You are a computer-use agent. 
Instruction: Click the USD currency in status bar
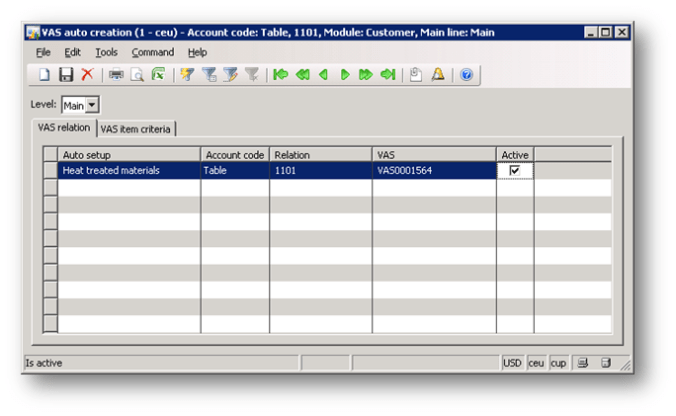pyautogui.click(x=512, y=362)
